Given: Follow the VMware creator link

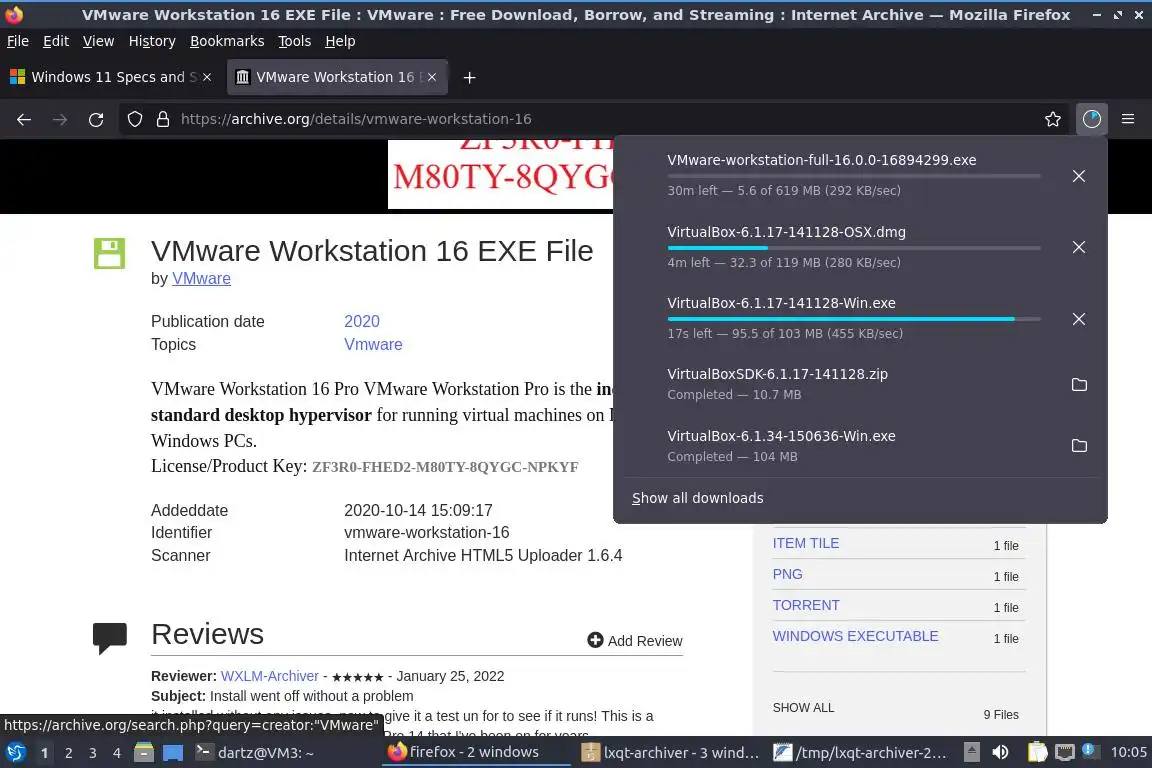Looking at the screenshot, I should tap(201, 279).
